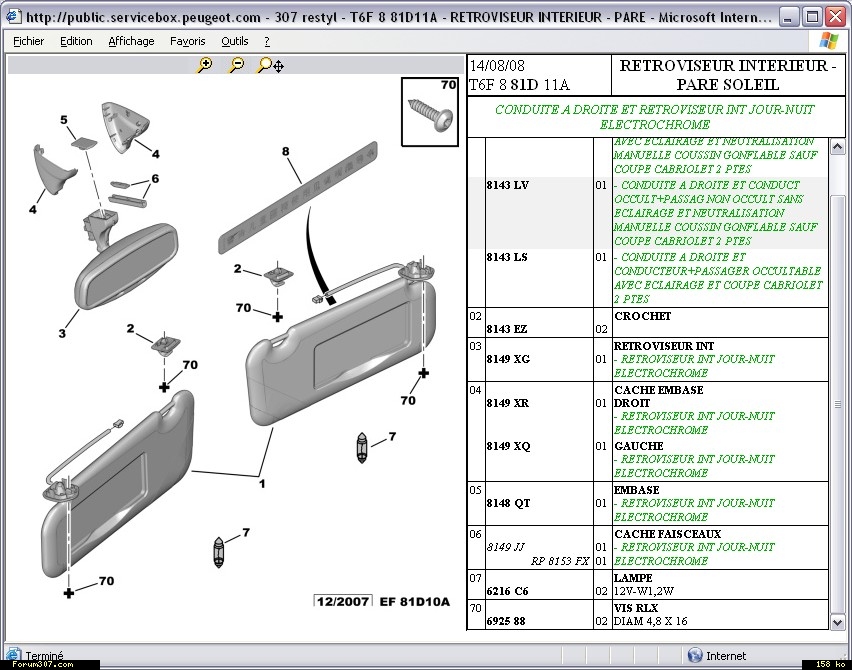Open the Favoris menu
This screenshot has width=852, height=670.
(x=187, y=41)
